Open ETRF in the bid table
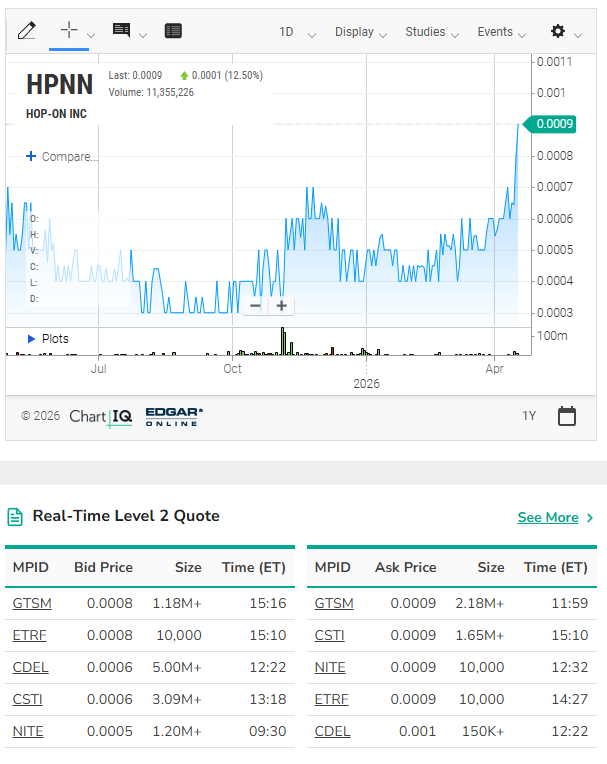Screen dimensions: 607x764 pos(29,635)
